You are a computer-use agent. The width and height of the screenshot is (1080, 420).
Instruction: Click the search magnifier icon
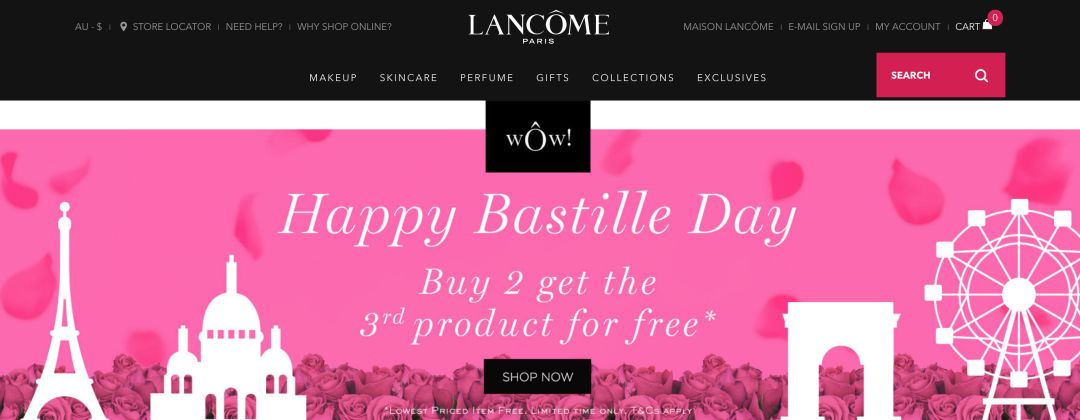(x=982, y=76)
